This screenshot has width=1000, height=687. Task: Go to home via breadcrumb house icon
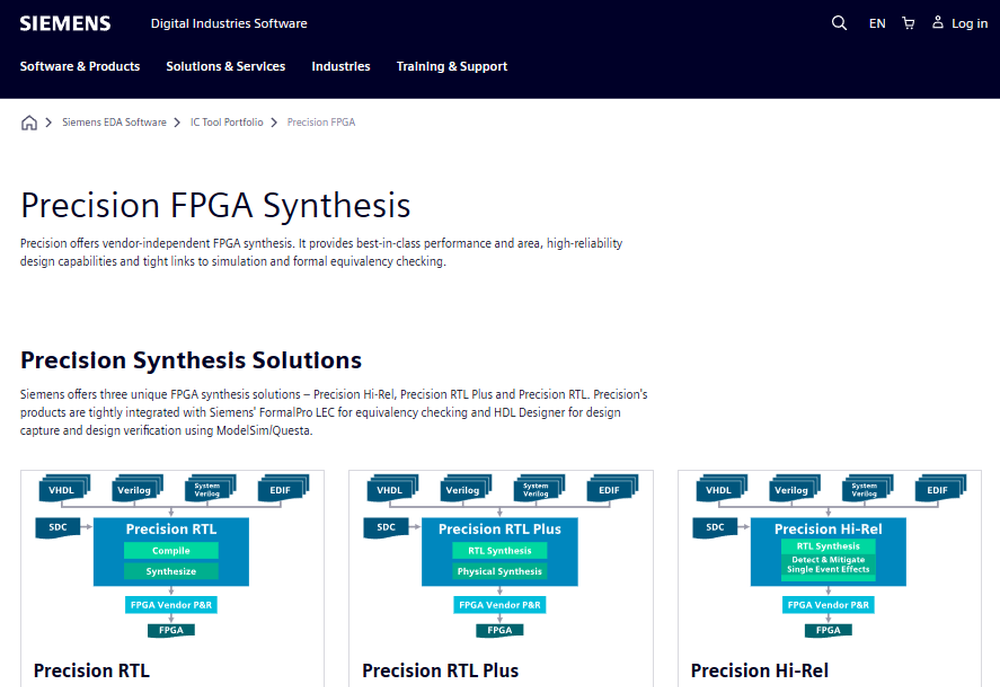point(29,122)
